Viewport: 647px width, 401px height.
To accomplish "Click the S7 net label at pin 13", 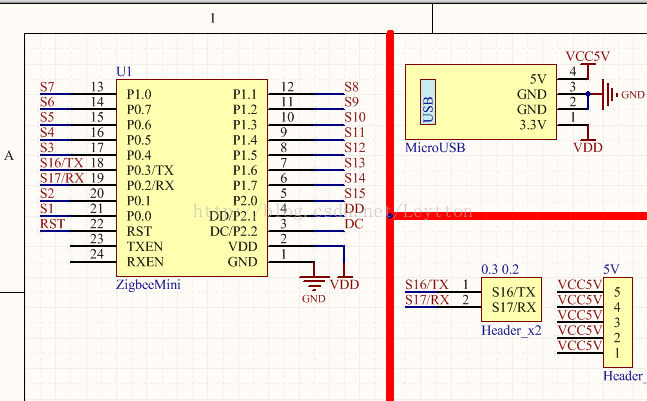I will click(47, 87).
